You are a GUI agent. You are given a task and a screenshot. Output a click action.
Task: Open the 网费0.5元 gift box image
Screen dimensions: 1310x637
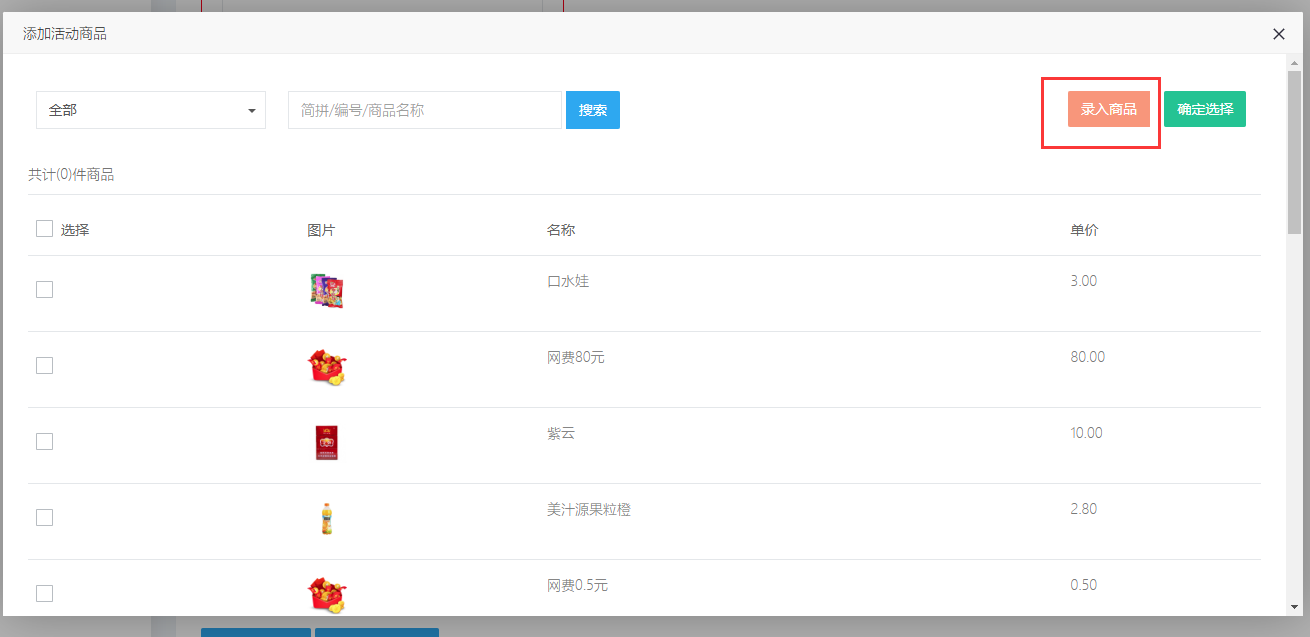click(x=326, y=594)
